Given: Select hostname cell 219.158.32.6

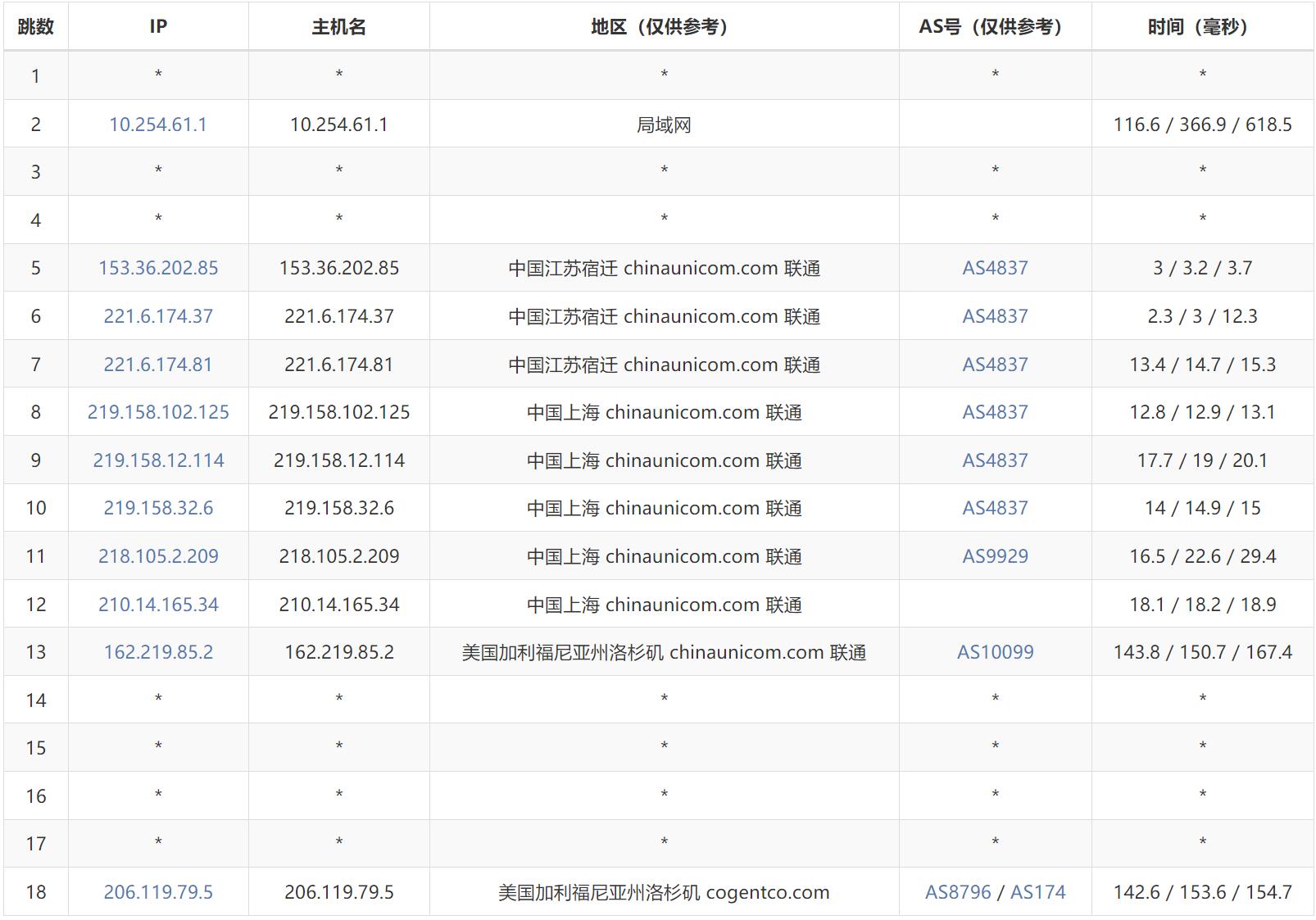Looking at the screenshot, I should 339,508.
